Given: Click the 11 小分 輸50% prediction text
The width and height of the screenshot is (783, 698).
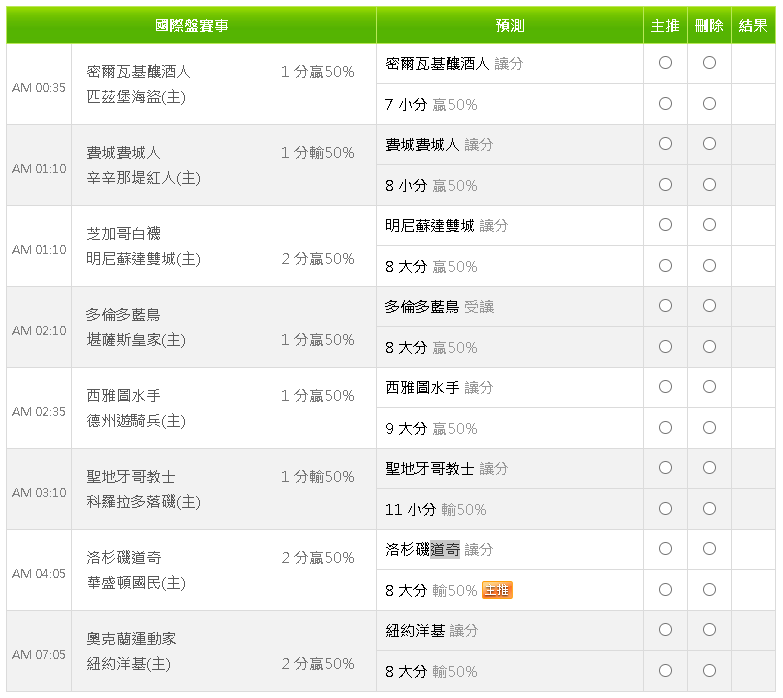Looking at the screenshot, I should tap(435, 510).
